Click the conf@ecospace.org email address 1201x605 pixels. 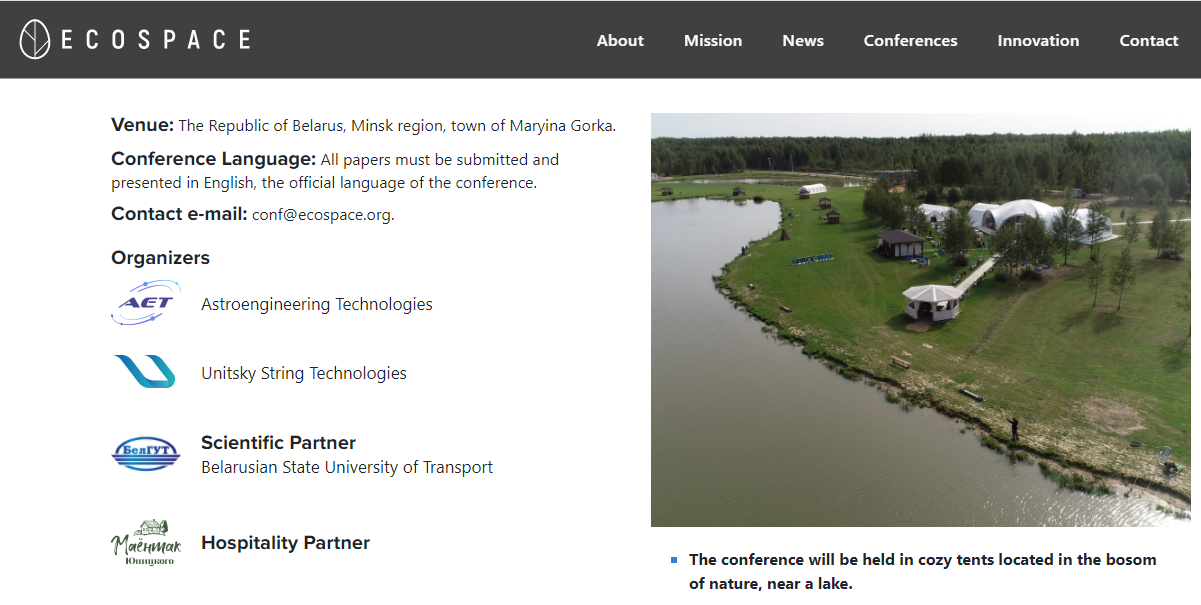coord(321,215)
